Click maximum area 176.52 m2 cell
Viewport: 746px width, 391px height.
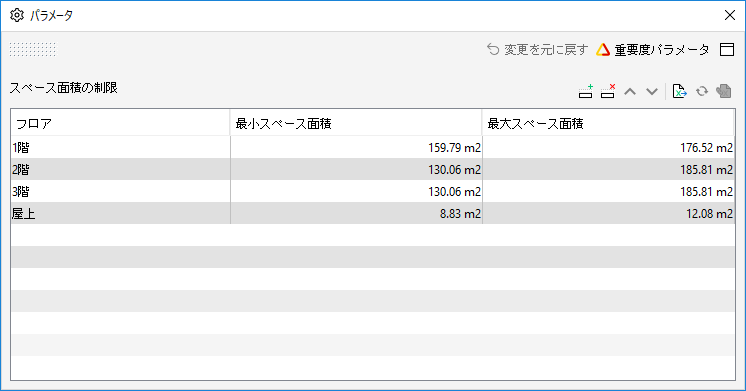[609, 147]
